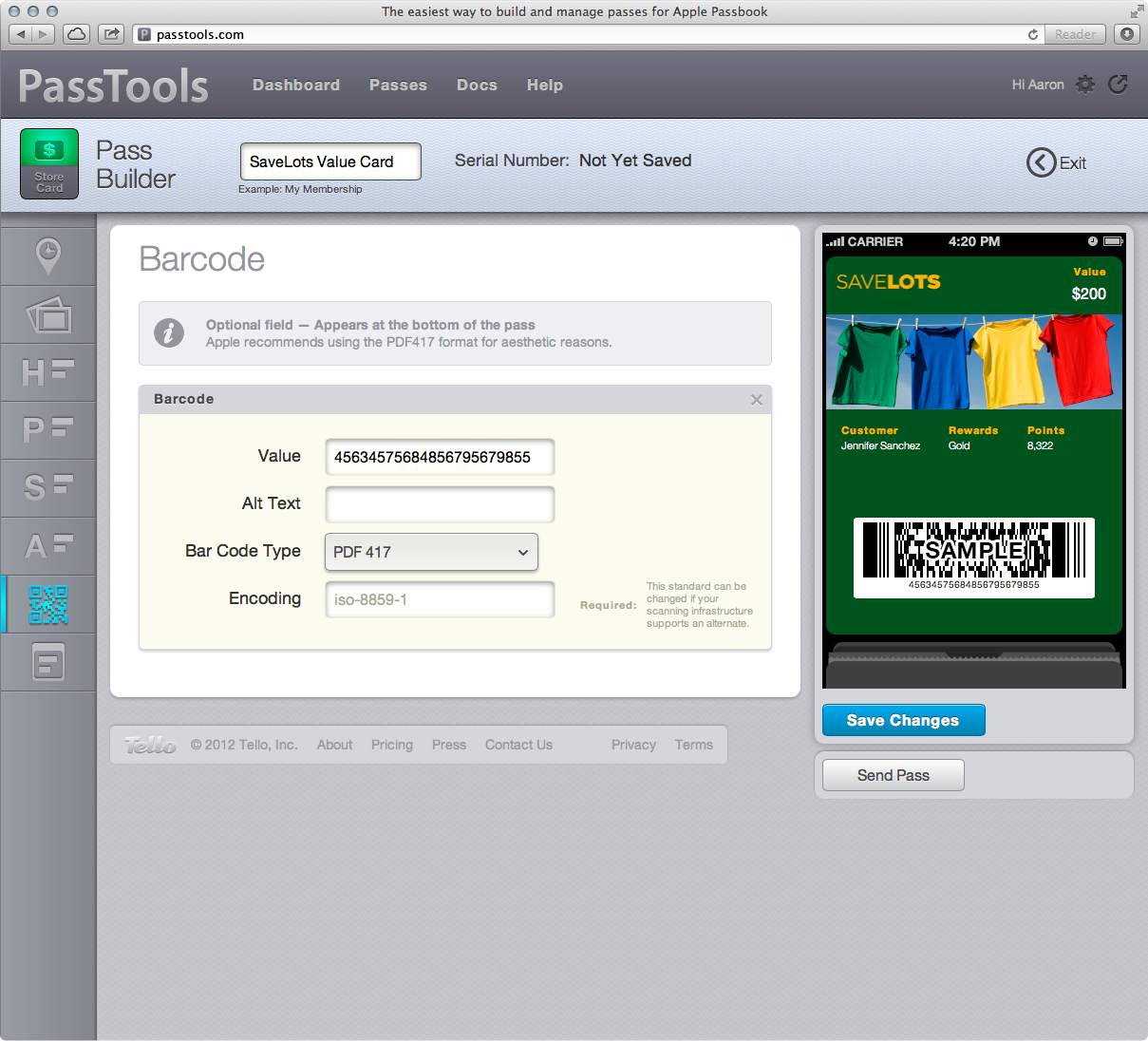Open the Help menu

545,85
